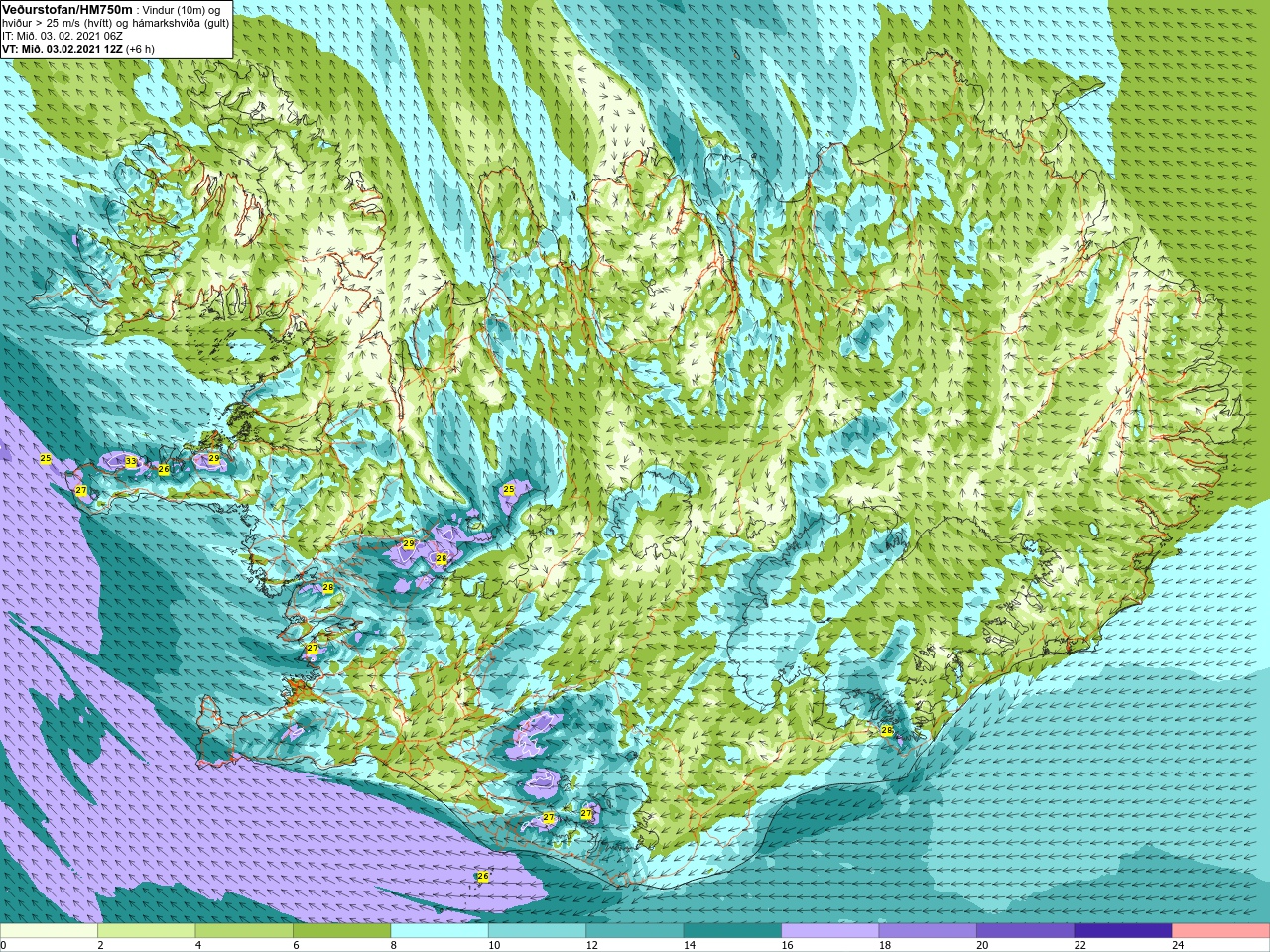Click the legend scale label 18
The height and width of the screenshot is (952, 1270).
click(x=885, y=945)
